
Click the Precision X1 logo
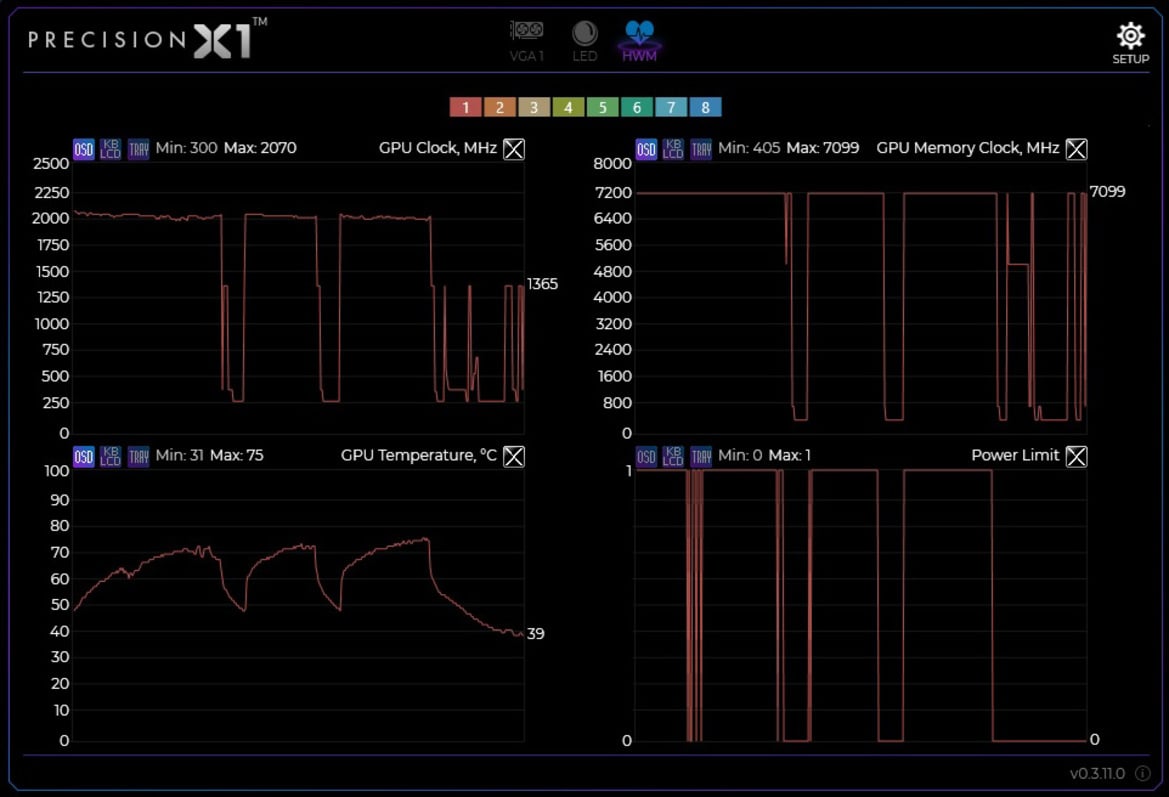click(x=147, y=39)
